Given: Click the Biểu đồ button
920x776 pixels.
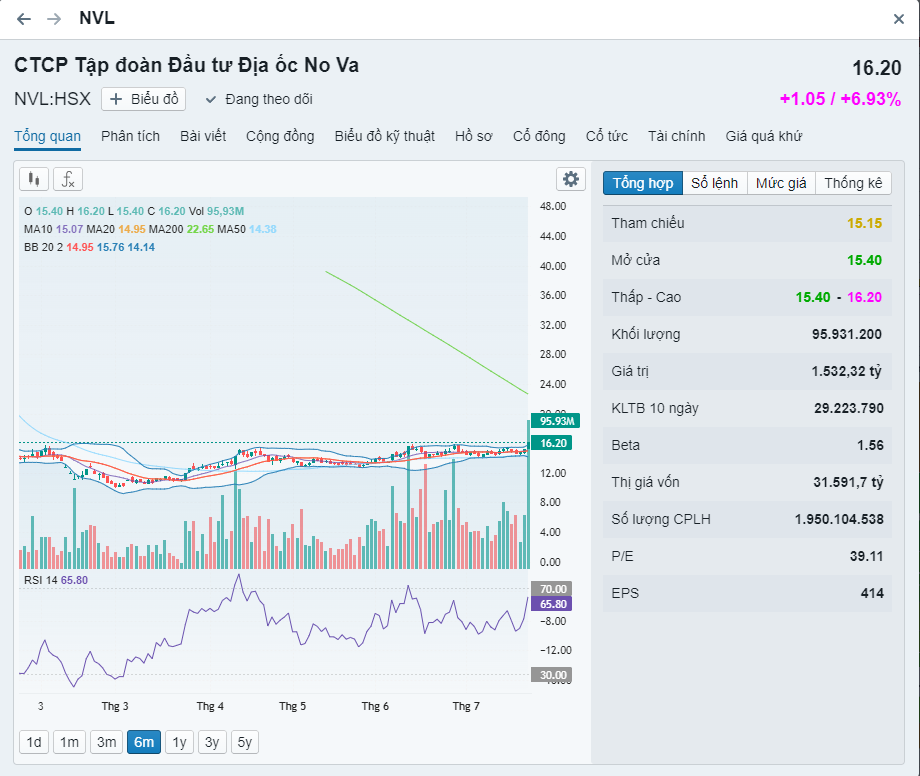Looking at the screenshot, I should tap(144, 99).
